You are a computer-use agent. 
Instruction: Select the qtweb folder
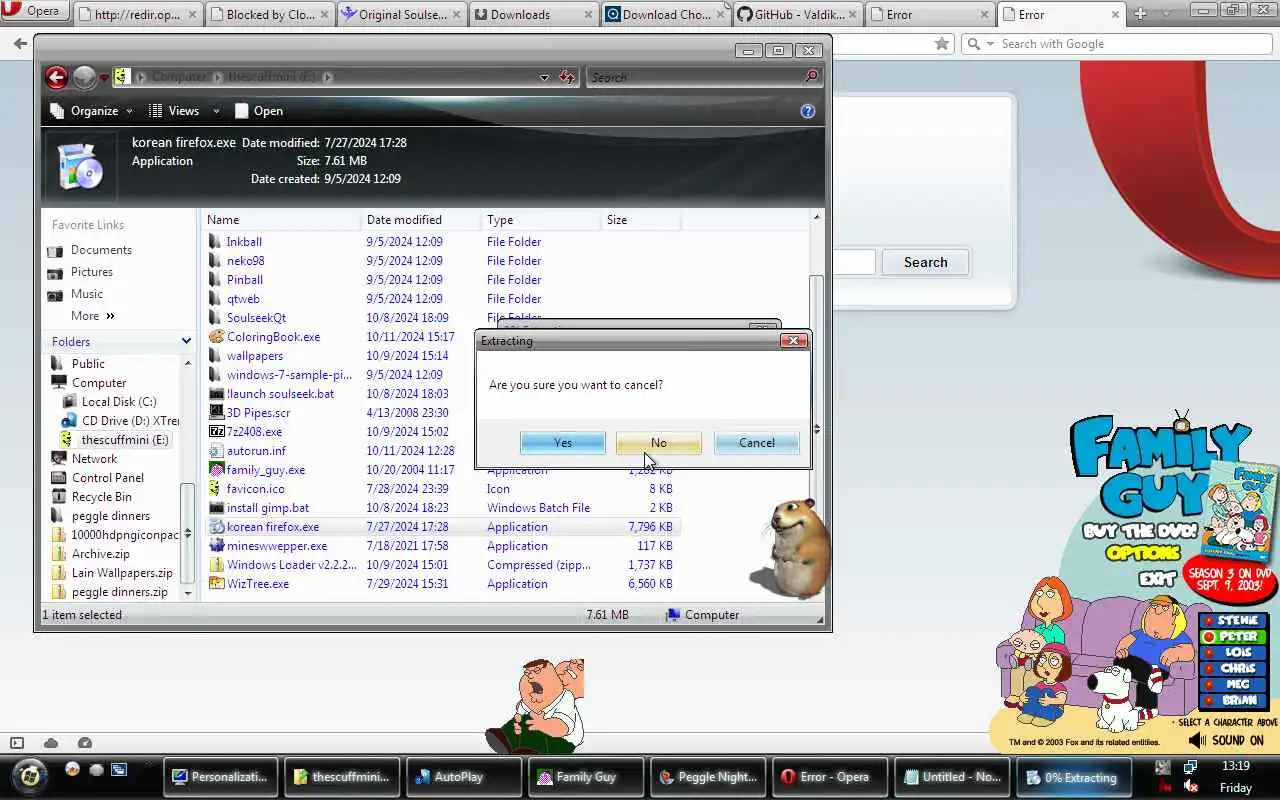pyautogui.click(x=243, y=299)
